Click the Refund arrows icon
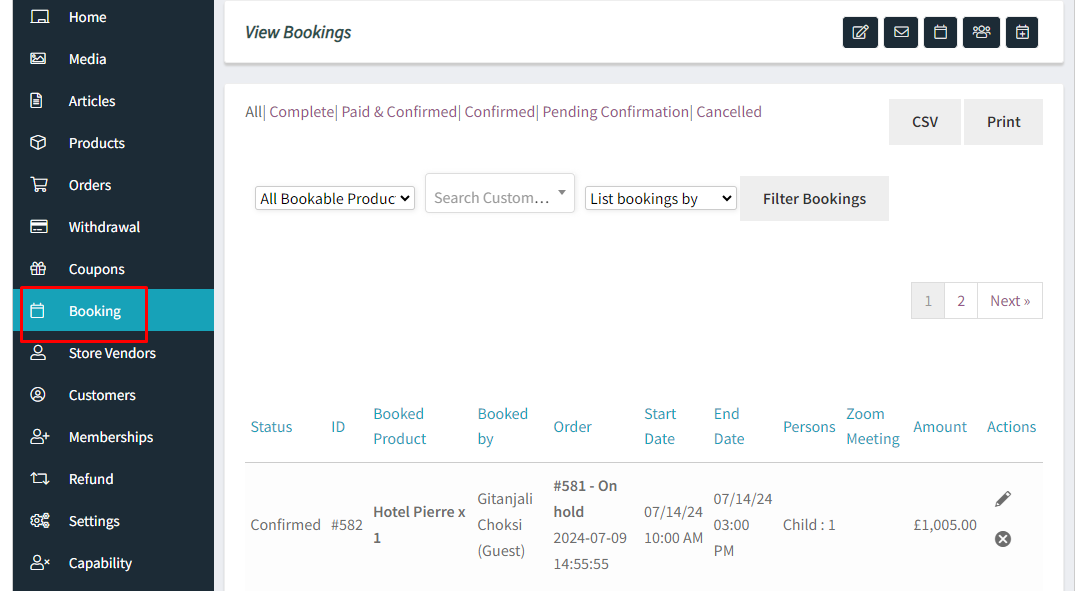The width and height of the screenshot is (1084, 591). click(39, 478)
